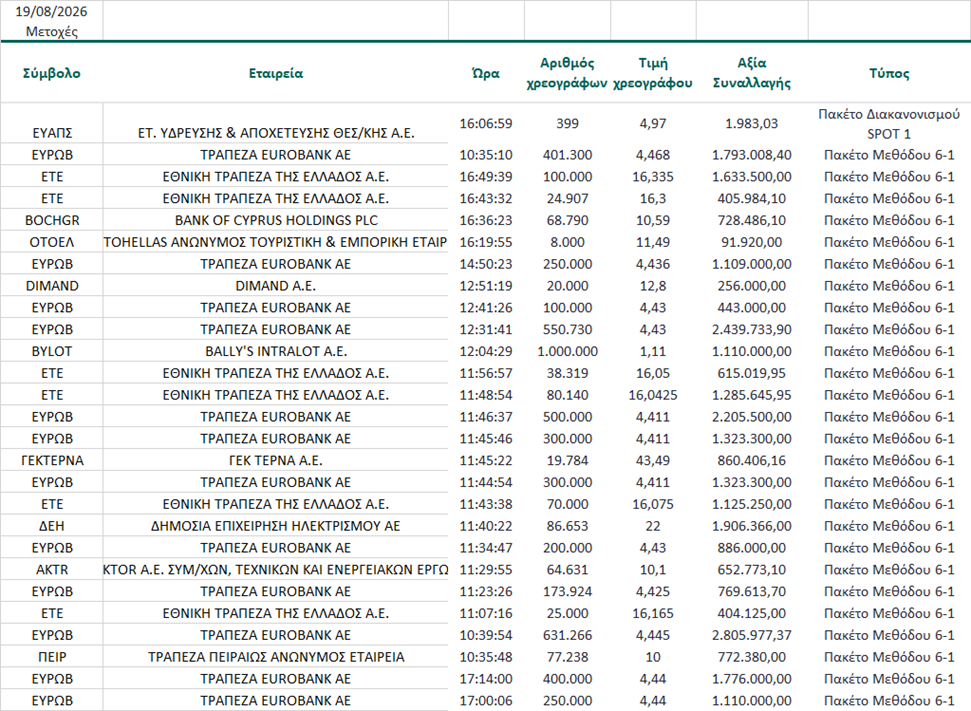Select the price 4,468
Screen dimensions: 971x711
(653, 155)
